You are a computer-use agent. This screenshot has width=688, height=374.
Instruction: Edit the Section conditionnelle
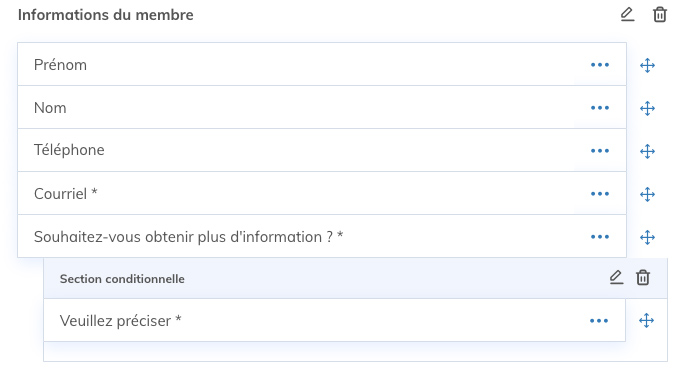point(616,277)
